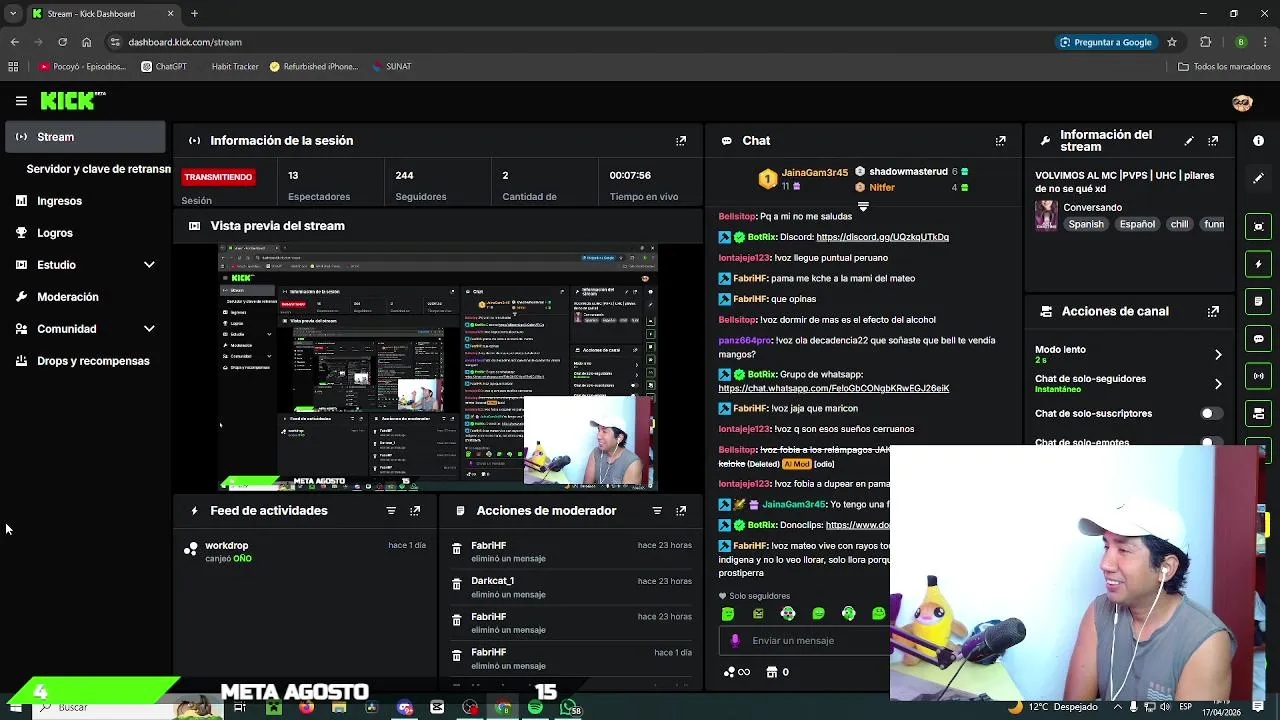Open Modo lento settings chevron
The width and height of the screenshot is (1280, 720).
[1218, 355]
